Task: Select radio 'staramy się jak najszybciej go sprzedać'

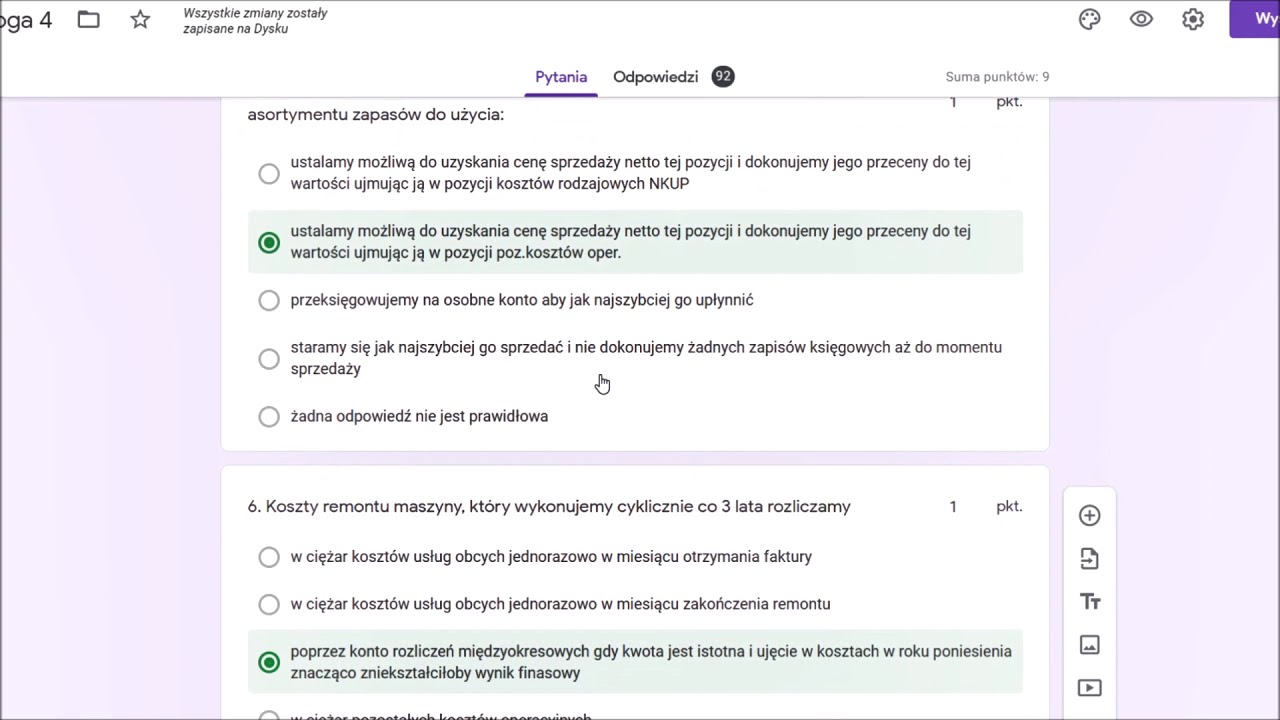Action: [269, 359]
